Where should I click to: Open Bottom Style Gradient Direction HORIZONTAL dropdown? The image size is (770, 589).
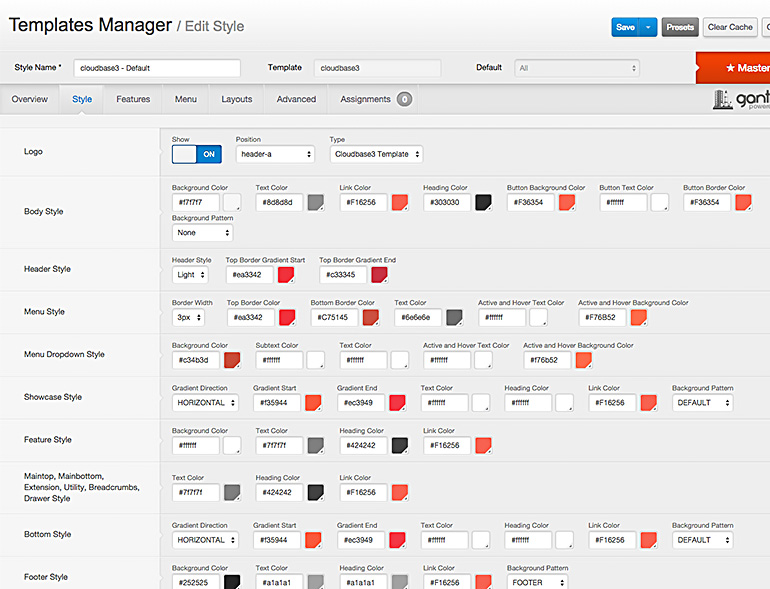pos(205,540)
